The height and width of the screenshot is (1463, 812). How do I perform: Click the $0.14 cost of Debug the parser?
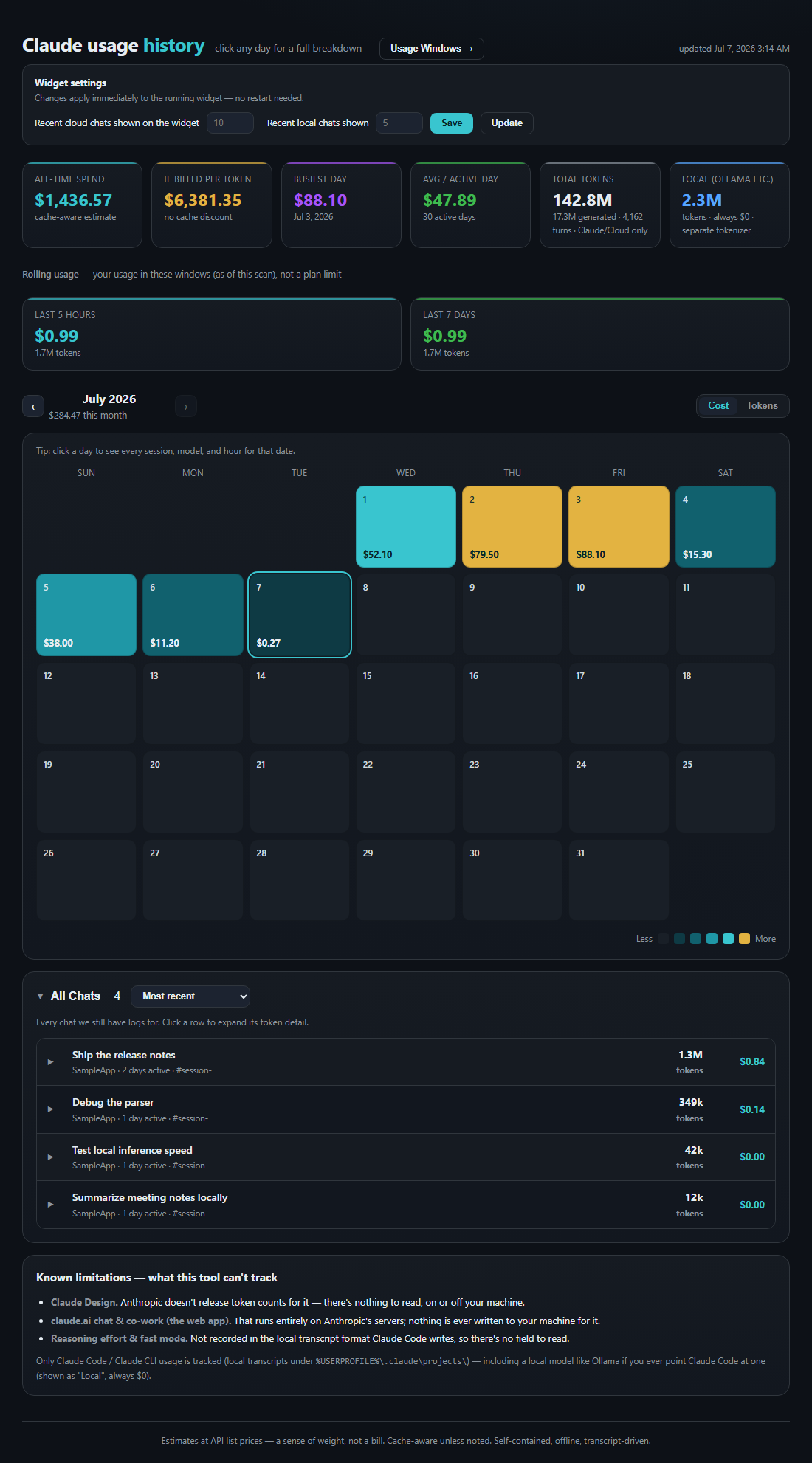click(x=752, y=1110)
